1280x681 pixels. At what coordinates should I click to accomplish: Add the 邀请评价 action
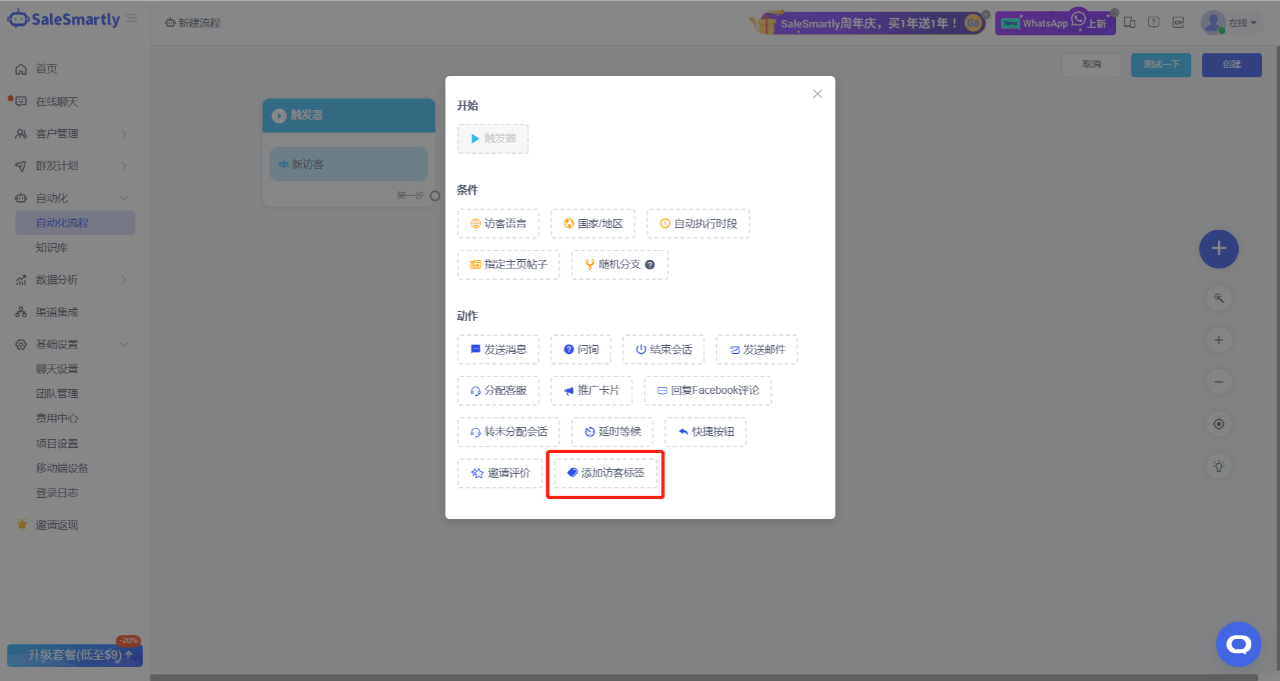500,473
